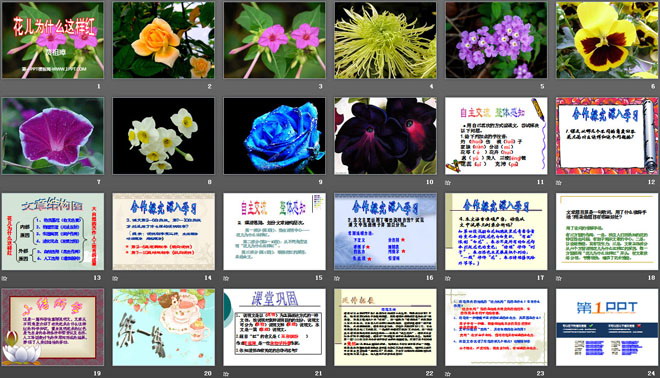
Task: Click slide number label 9
Action: point(320,182)
